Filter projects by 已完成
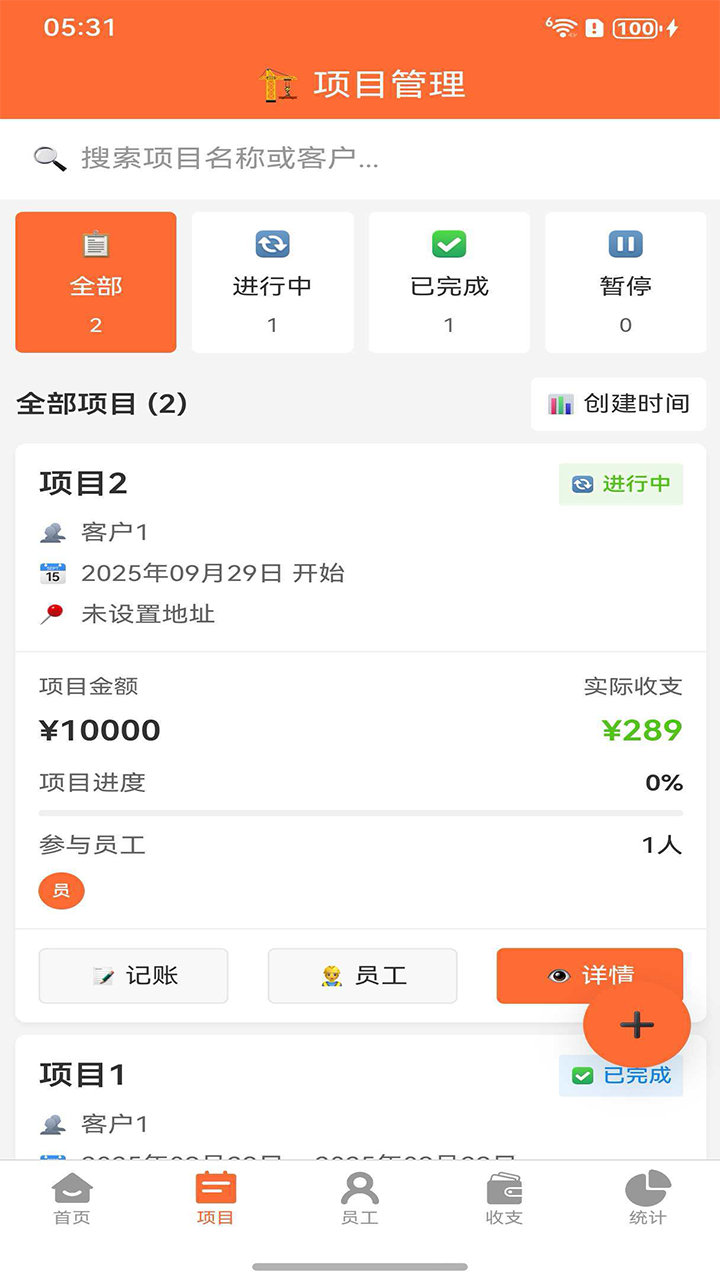The width and height of the screenshot is (720, 1280). 449,282
